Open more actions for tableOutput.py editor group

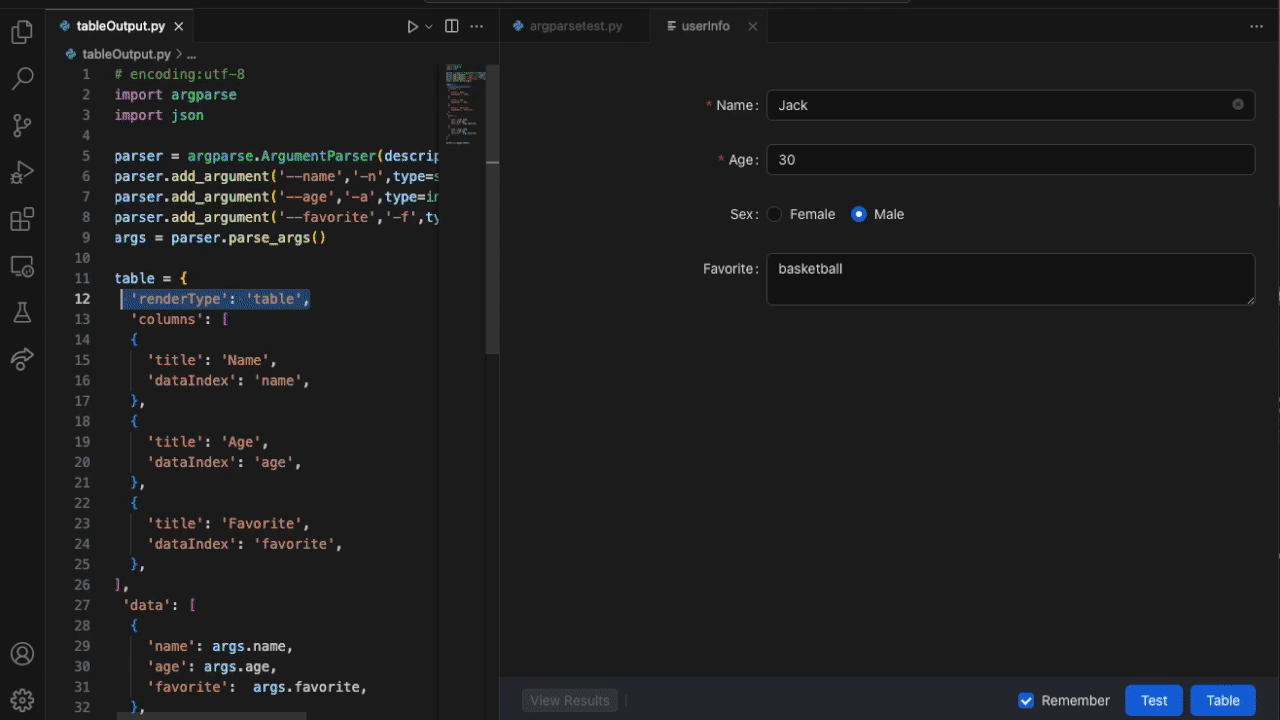[477, 26]
